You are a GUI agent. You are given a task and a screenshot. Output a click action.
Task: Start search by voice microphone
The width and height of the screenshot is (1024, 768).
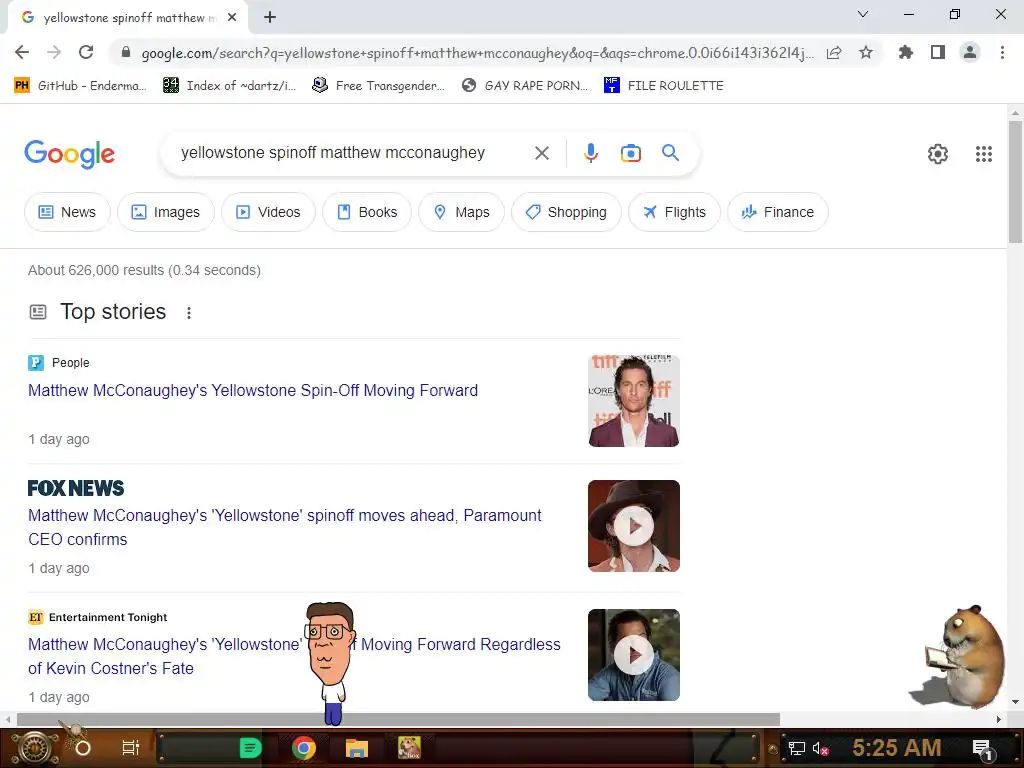point(590,153)
